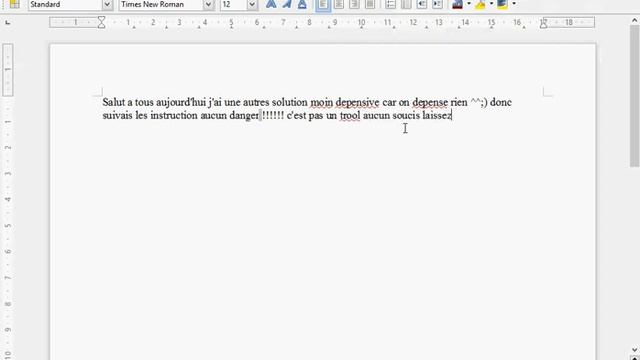Open font color dropdown arrow

[469, 4]
